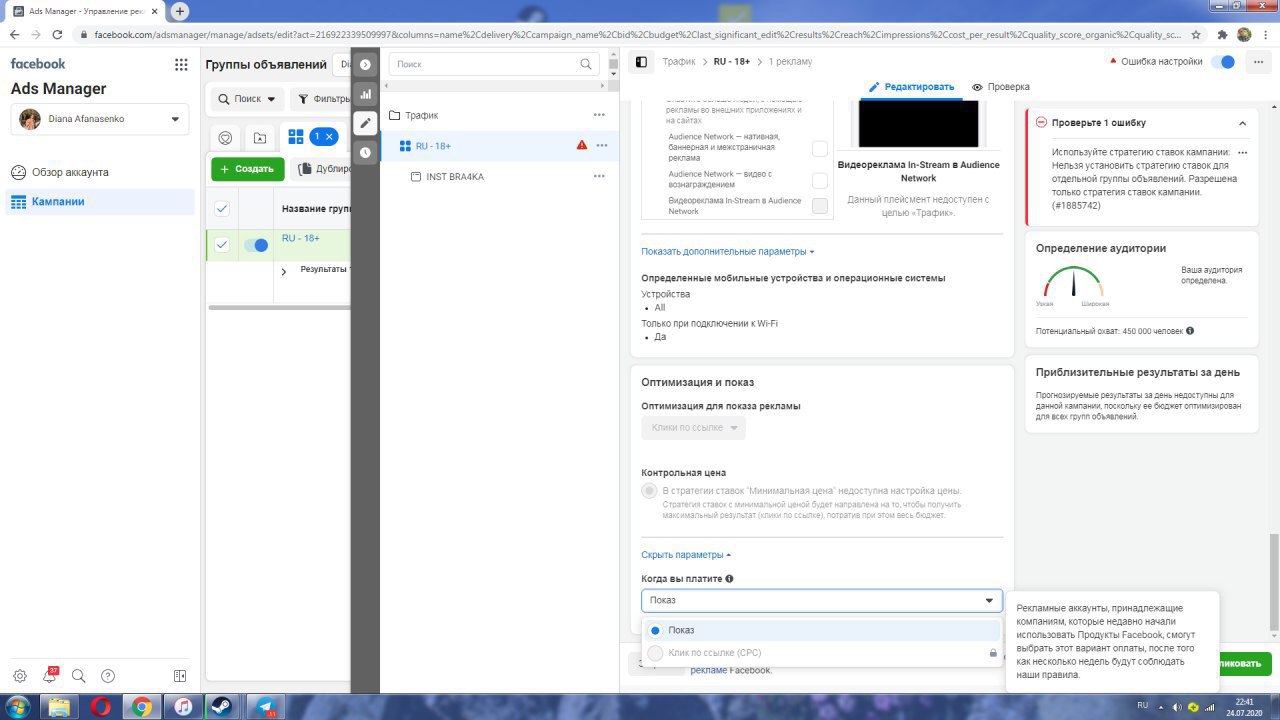Viewport: 1280px width, 720px height.
Task: Click the editor panel vertical scrollbar
Action: click(1273, 583)
